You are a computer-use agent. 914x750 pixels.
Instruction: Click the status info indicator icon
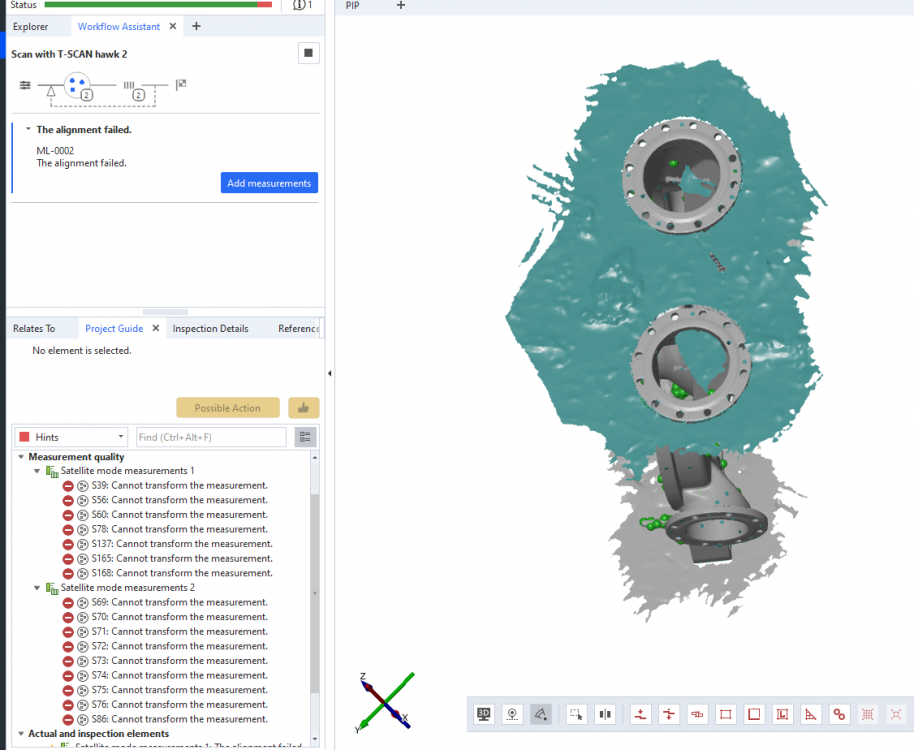[302, 5]
